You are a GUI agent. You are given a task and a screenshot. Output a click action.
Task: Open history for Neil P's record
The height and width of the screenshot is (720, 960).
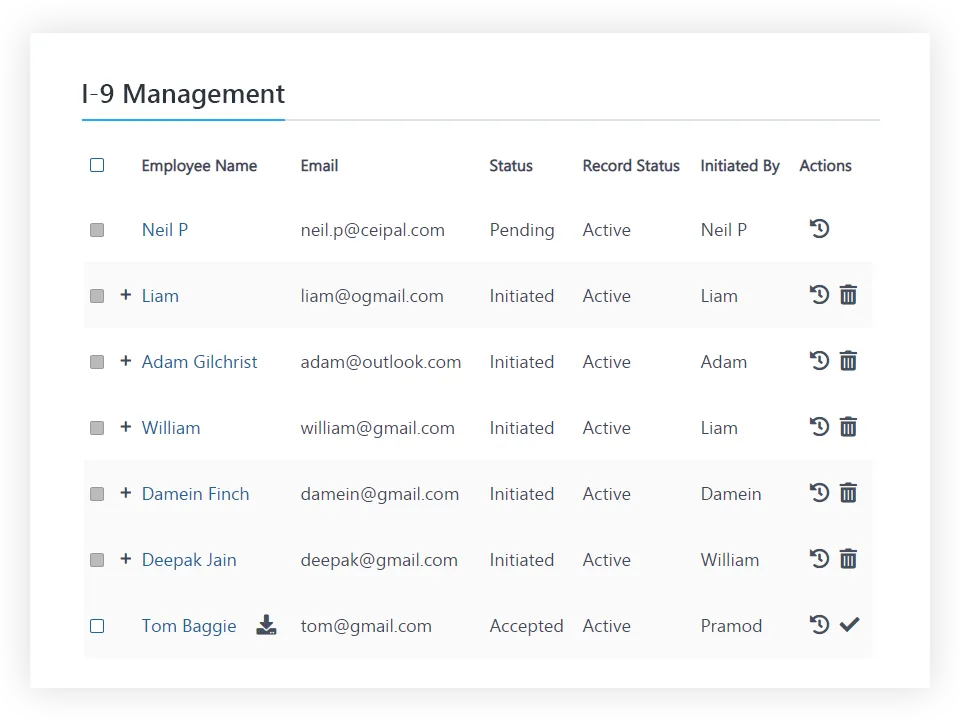point(819,229)
